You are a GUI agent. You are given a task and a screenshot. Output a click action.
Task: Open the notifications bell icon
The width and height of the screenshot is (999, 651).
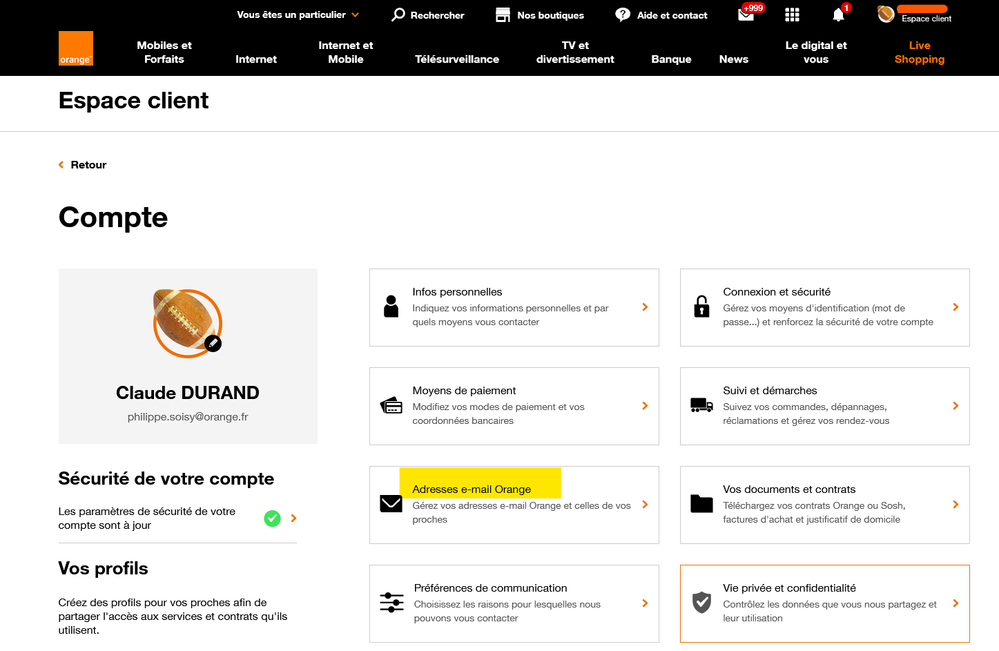[x=838, y=15]
